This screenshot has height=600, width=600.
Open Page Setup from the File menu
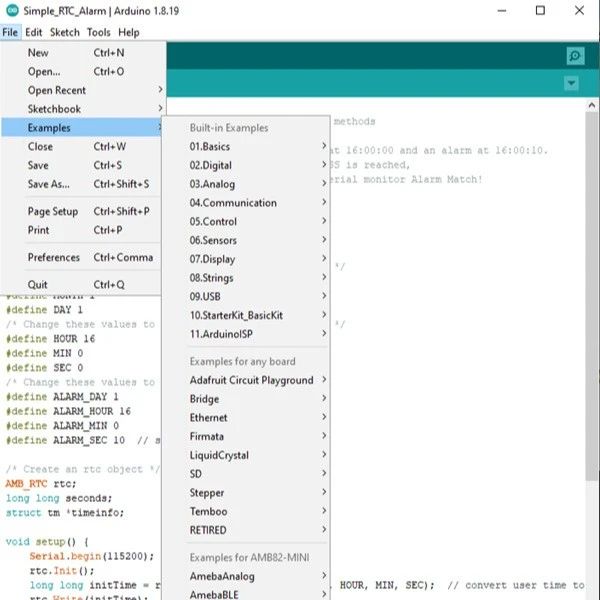(82, 211)
